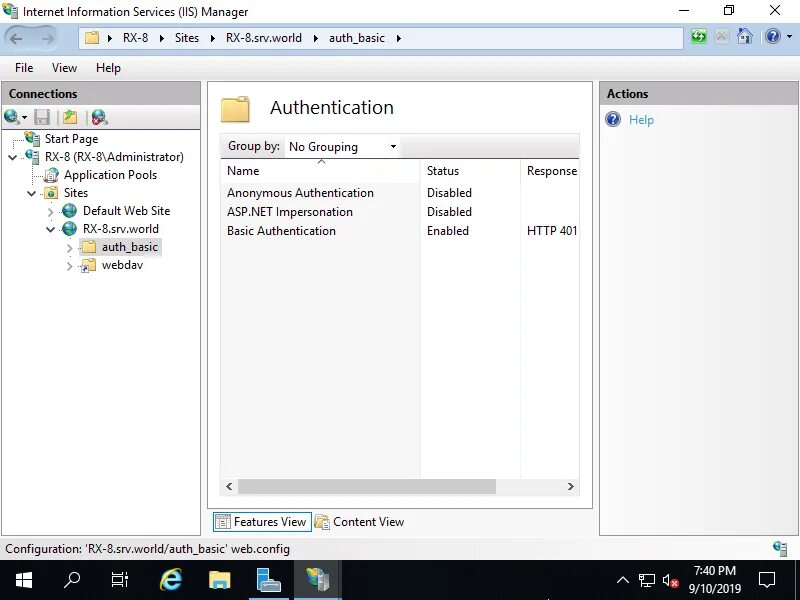Go to the Home icon in toolbar
Image resolution: width=800 pixels, height=600 pixels.
(744, 37)
